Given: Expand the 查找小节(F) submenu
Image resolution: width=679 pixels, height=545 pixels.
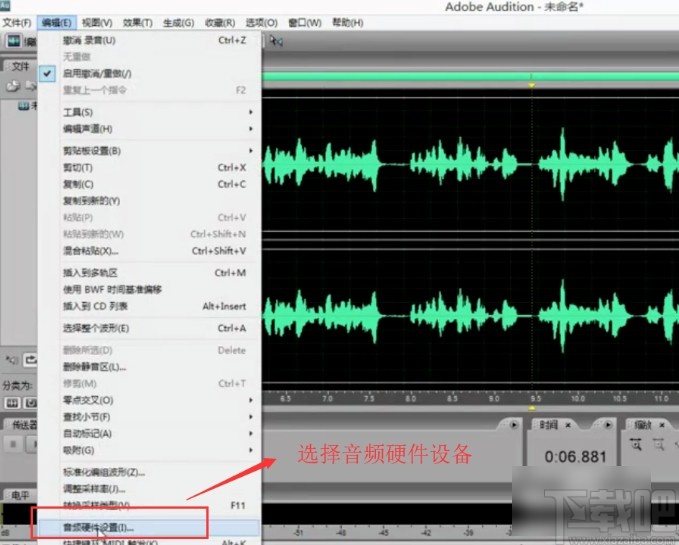Looking at the screenshot, I should (149, 417).
